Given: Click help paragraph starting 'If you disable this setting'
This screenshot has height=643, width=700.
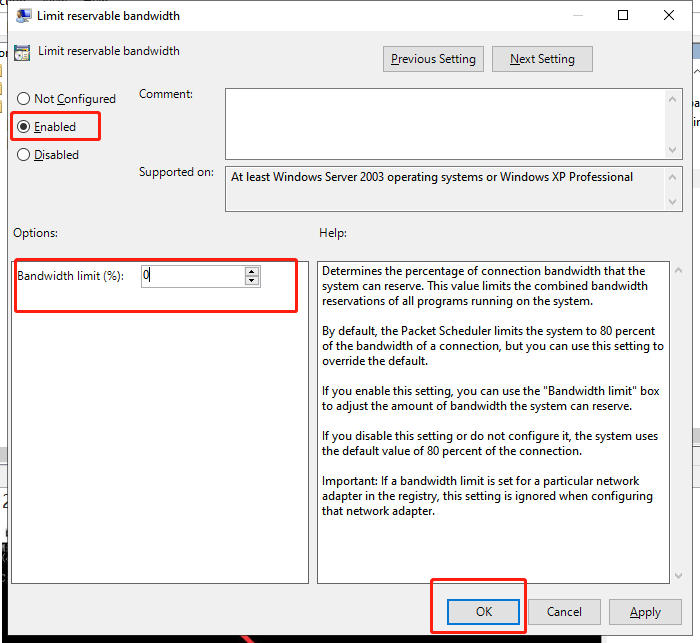Looking at the screenshot, I should pyautogui.click(x=490, y=443).
